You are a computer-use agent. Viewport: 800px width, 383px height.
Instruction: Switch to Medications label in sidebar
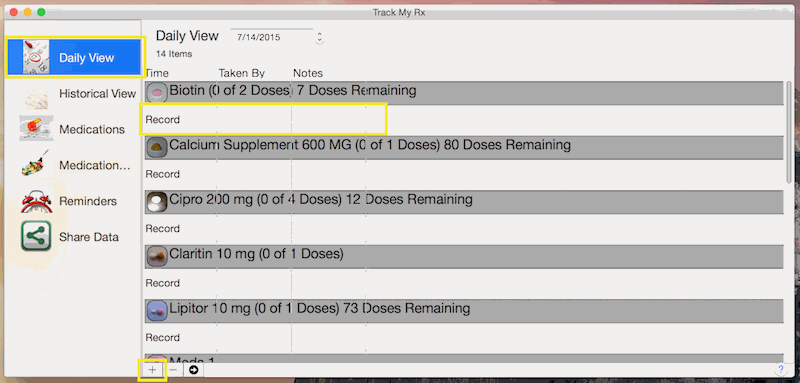click(x=92, y=130)
